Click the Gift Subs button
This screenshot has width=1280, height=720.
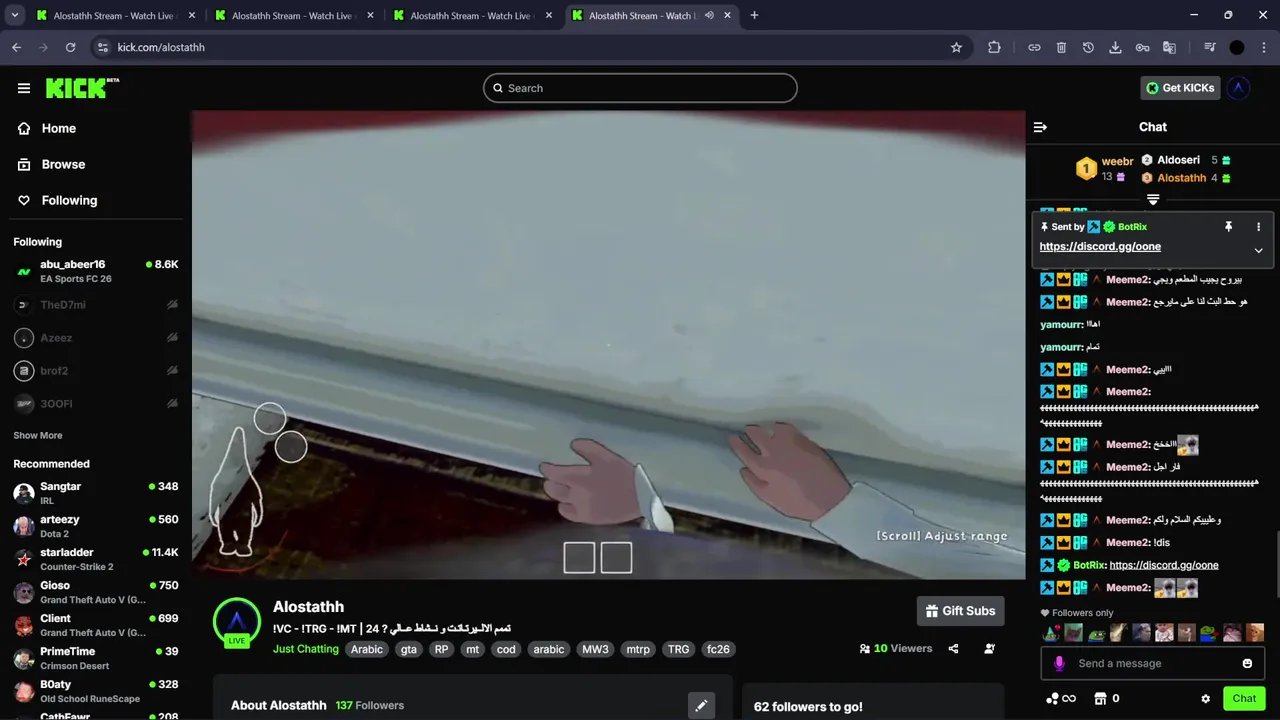[960, 611]
